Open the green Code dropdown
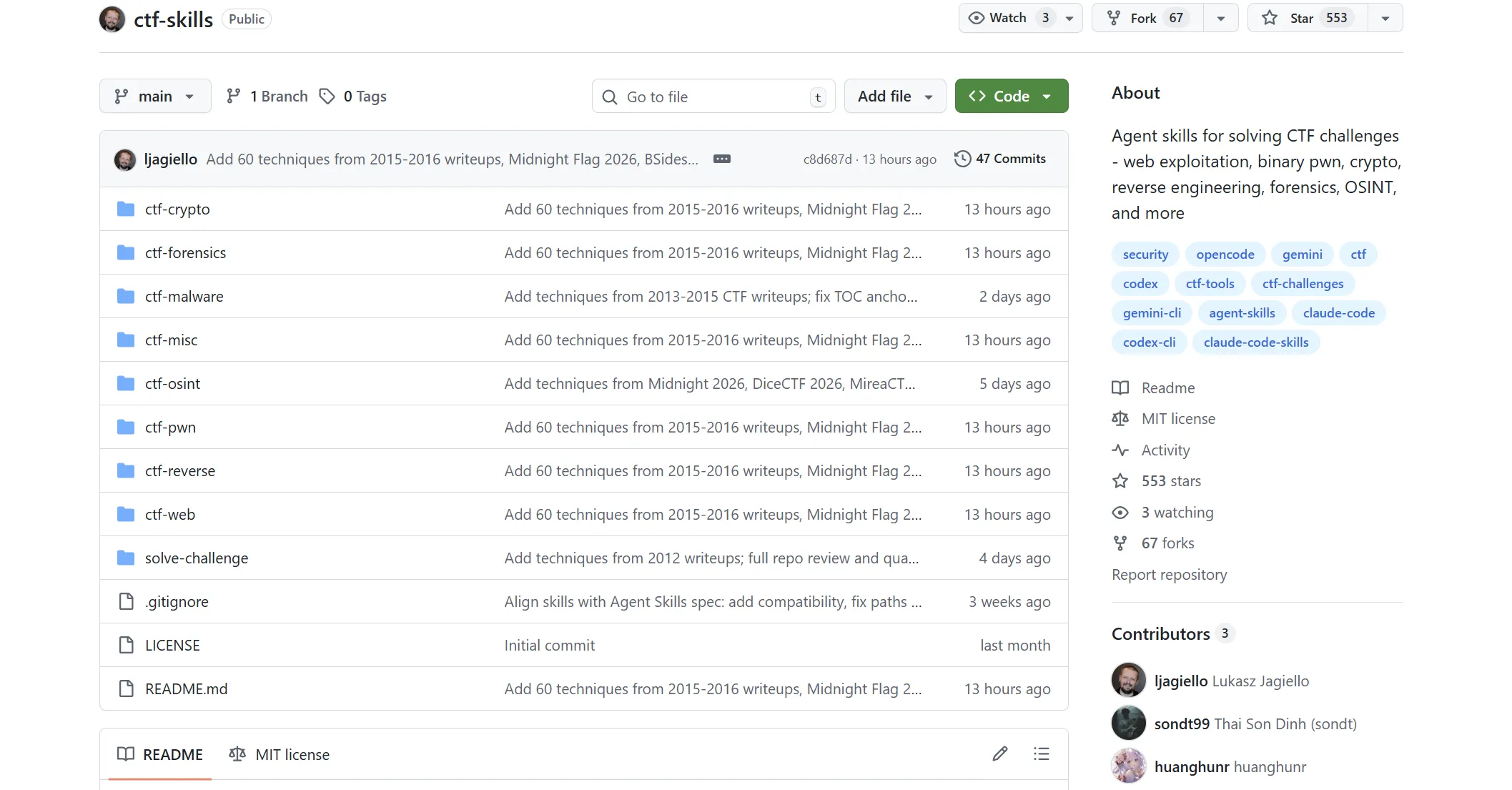Image resolution: width=1512 pixels, height=790 pixels. [1011, 96]
